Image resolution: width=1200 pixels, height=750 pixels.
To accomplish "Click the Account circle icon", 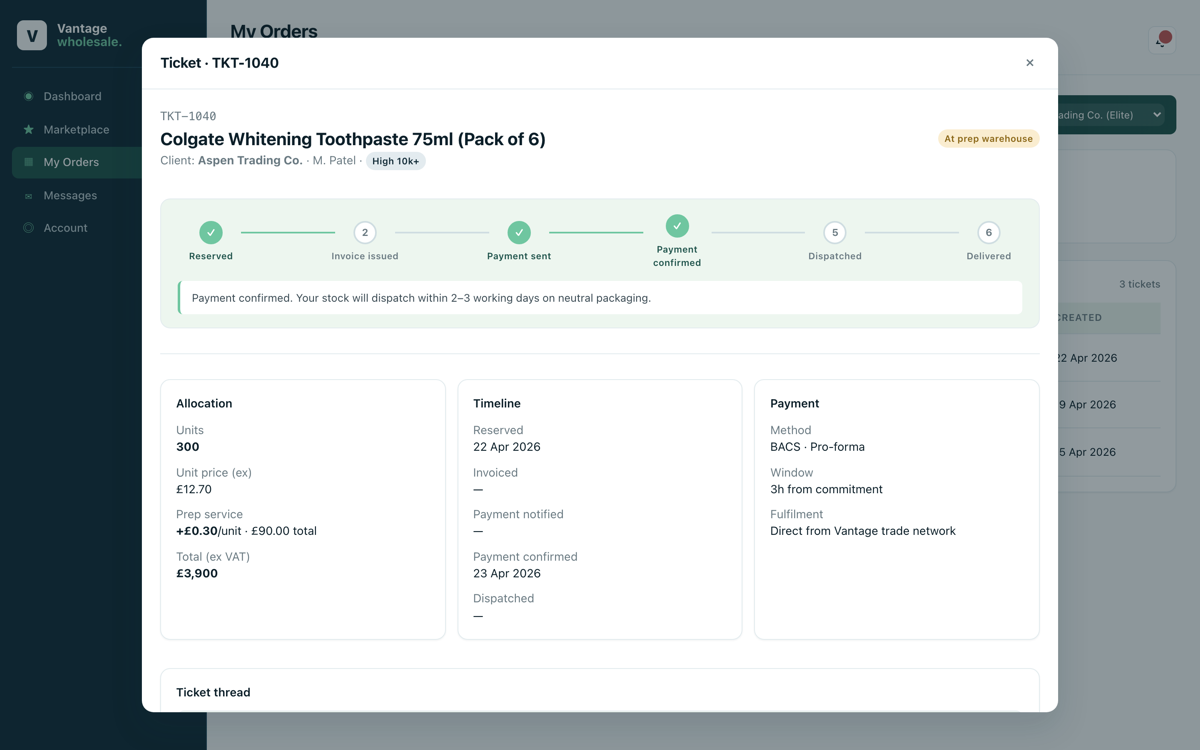I will pos(28,228).
